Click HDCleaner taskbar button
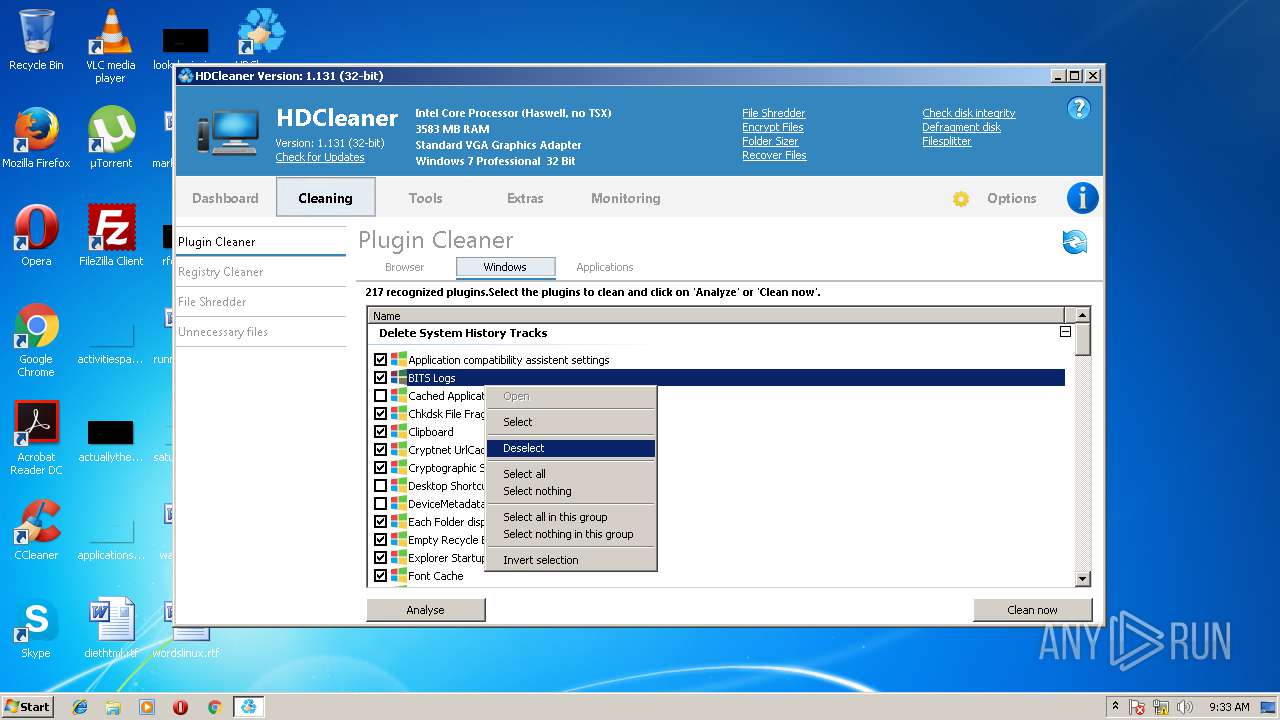The image size is (1280, 720). [248, 707]
